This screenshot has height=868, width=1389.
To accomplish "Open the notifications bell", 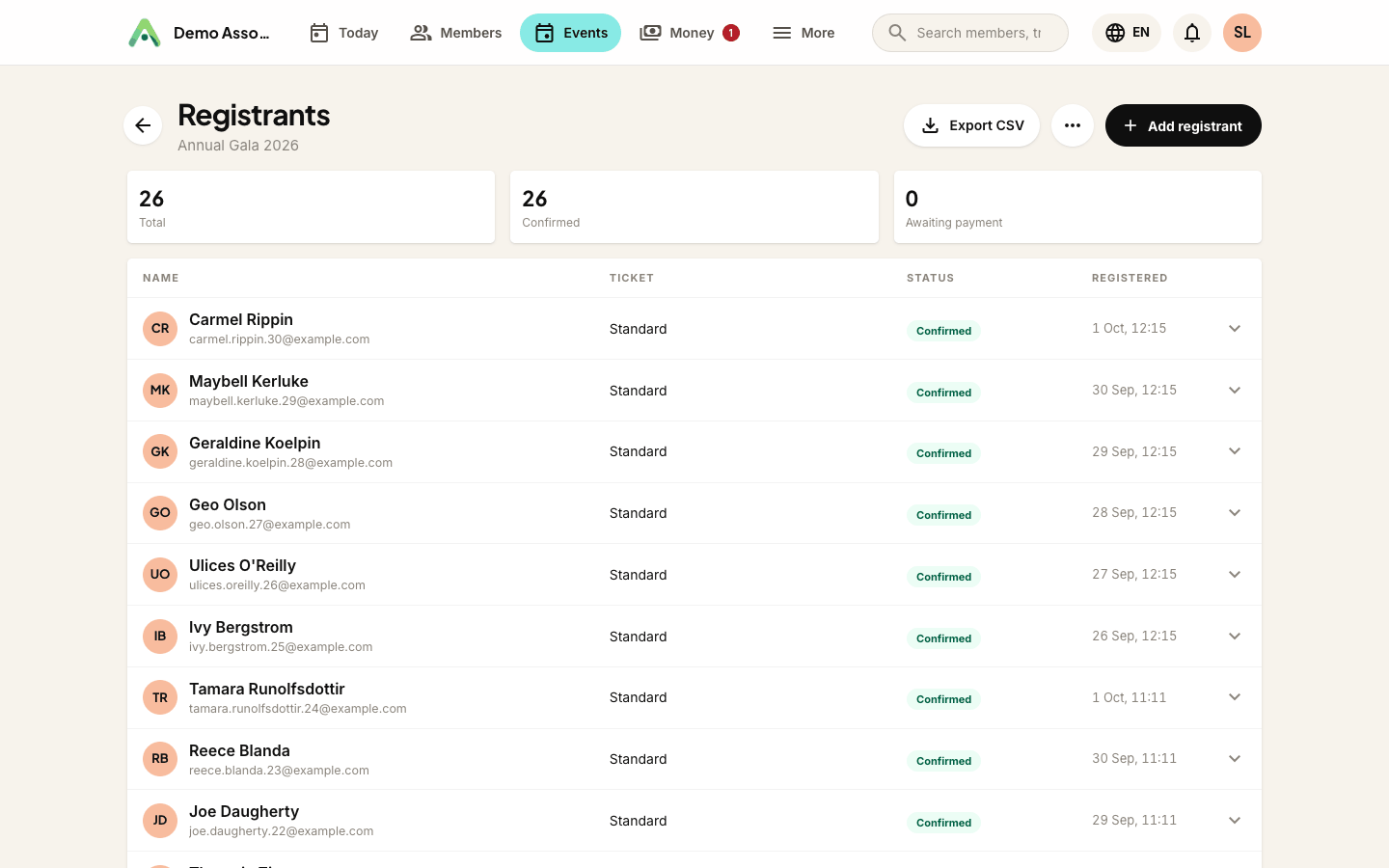I will [1192, 33].
